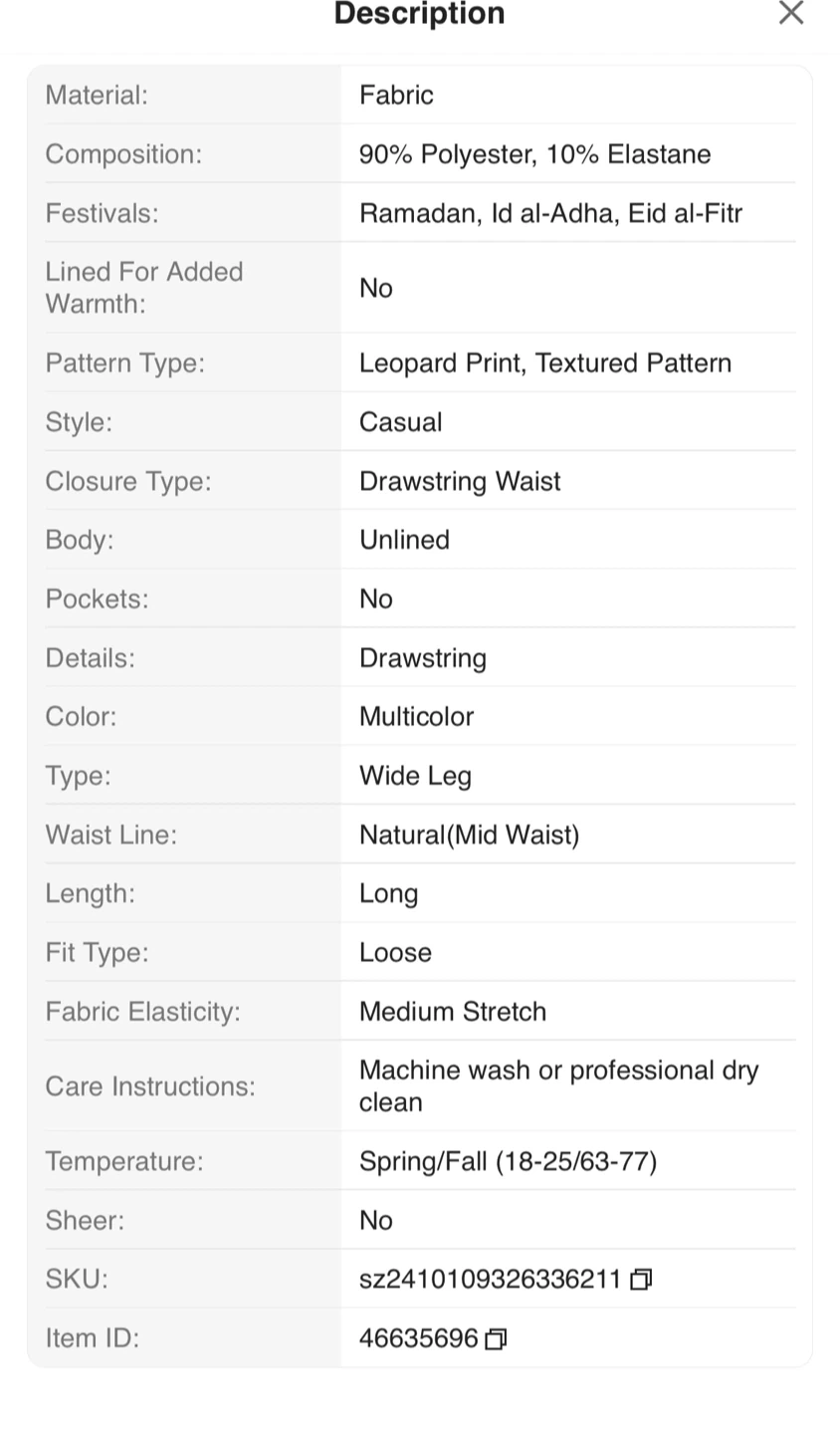
Task: Select the SKU value sz2410109326336211
Action: [x=490, y=1280]
